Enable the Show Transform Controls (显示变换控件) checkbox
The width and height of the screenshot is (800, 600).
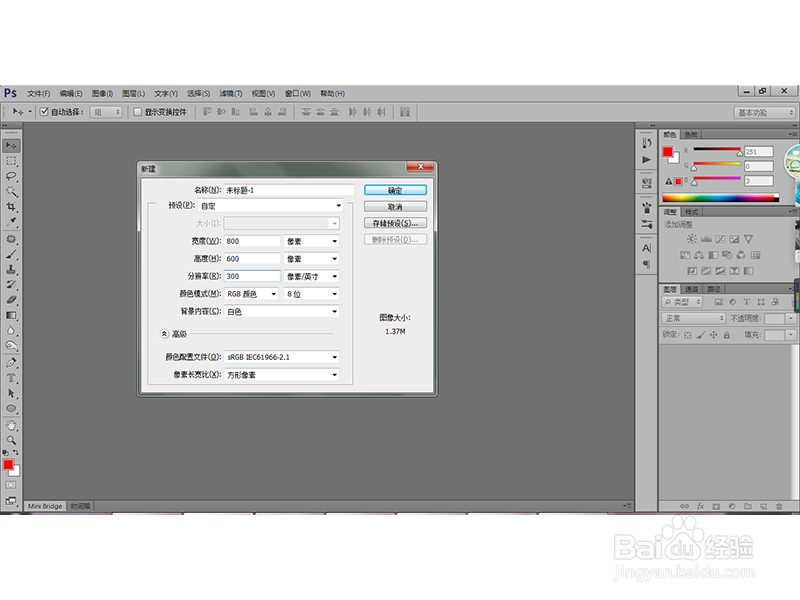click(x=137, y=112)
